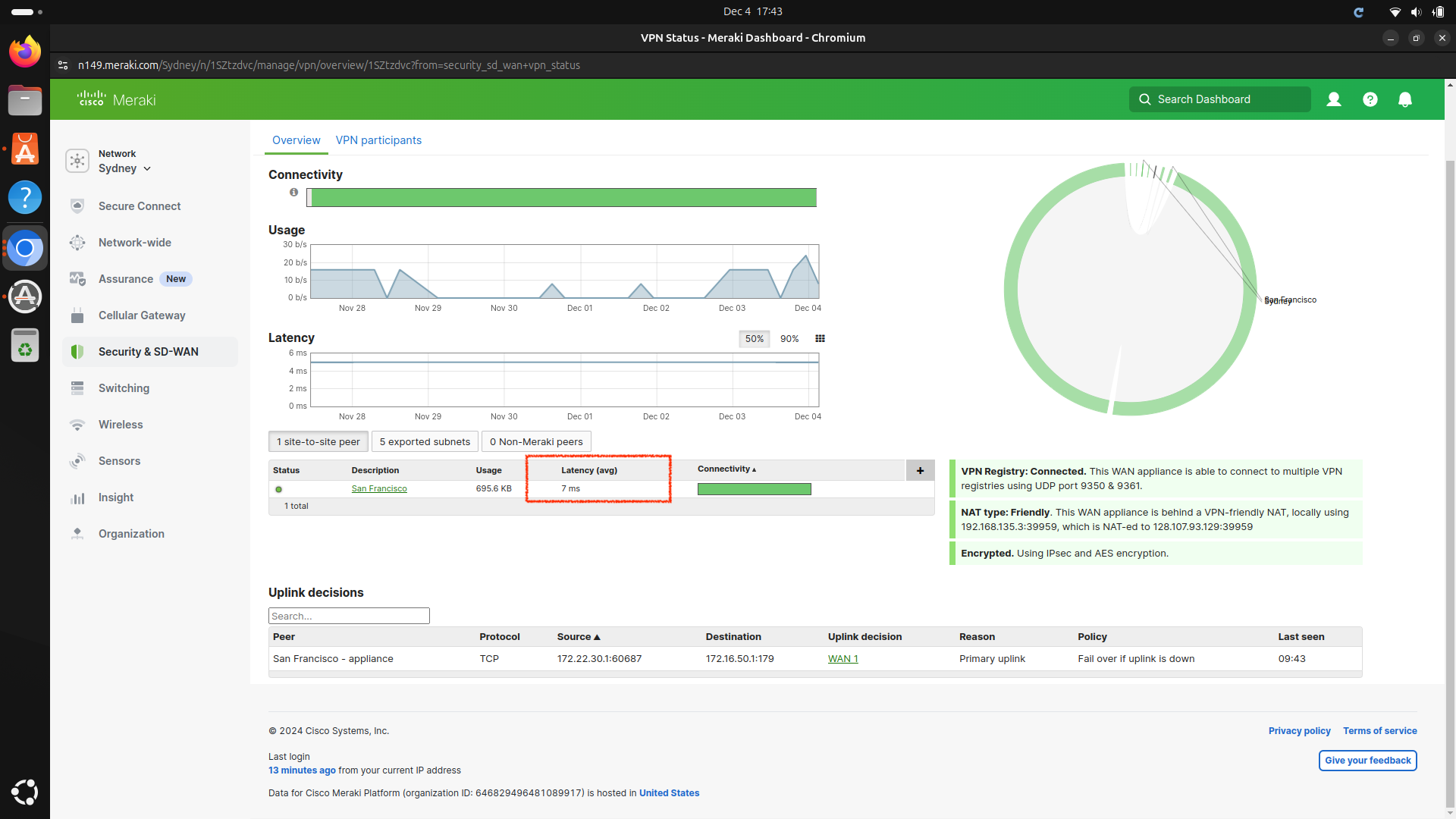Open the Ubuntu system status menu
This screenshot has width=1456, height=819.
coord(1417,11)
